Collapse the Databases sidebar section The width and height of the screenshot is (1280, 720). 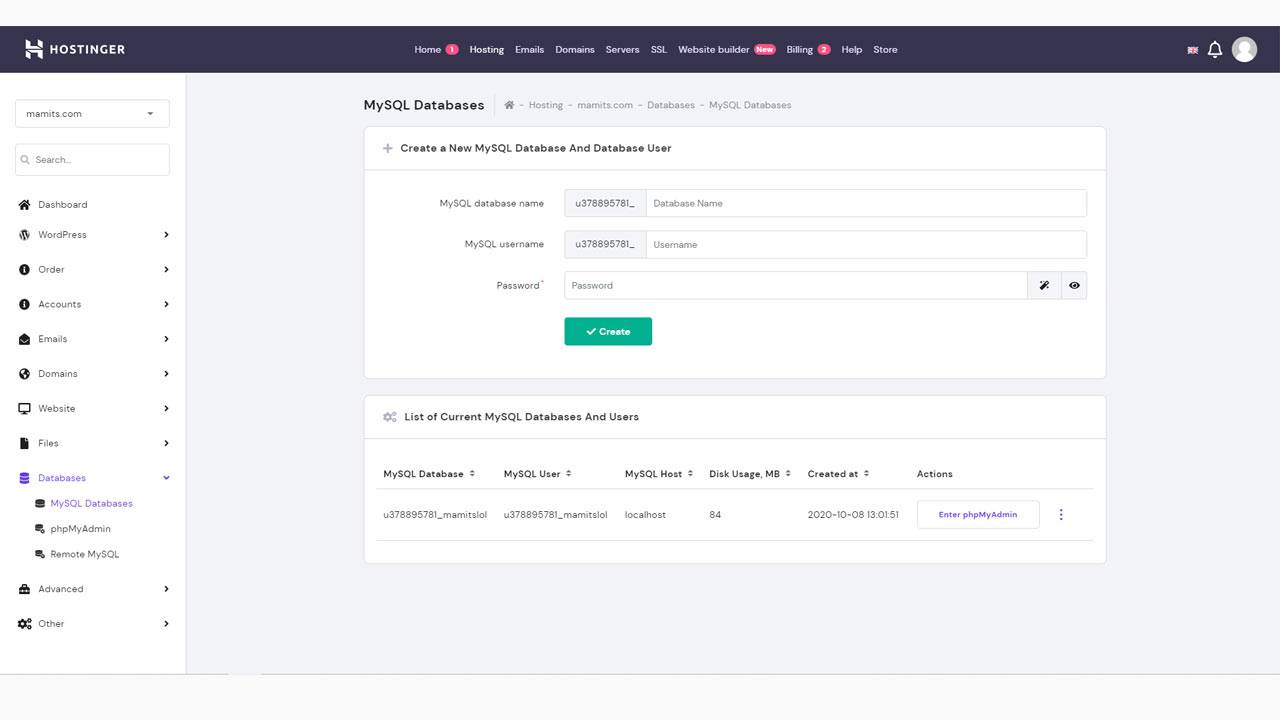pos(166,478)
